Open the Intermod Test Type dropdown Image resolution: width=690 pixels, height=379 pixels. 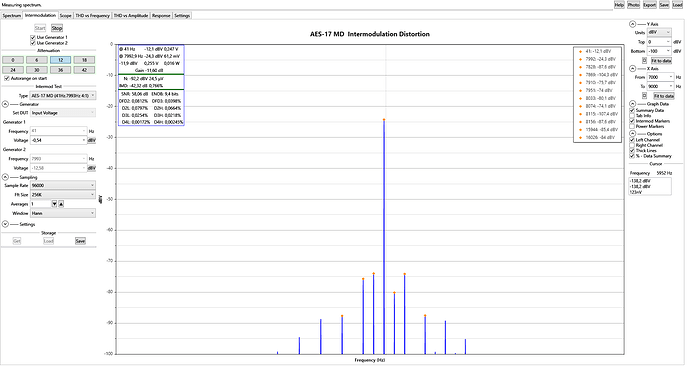pyautogui.click(x=62, y=96)
